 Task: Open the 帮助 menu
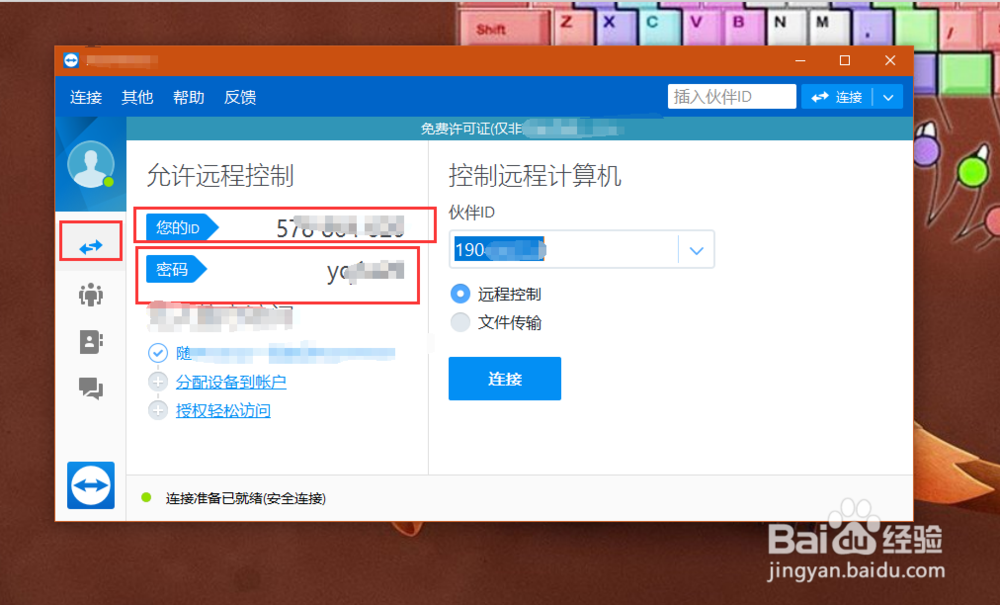(188, 97)
